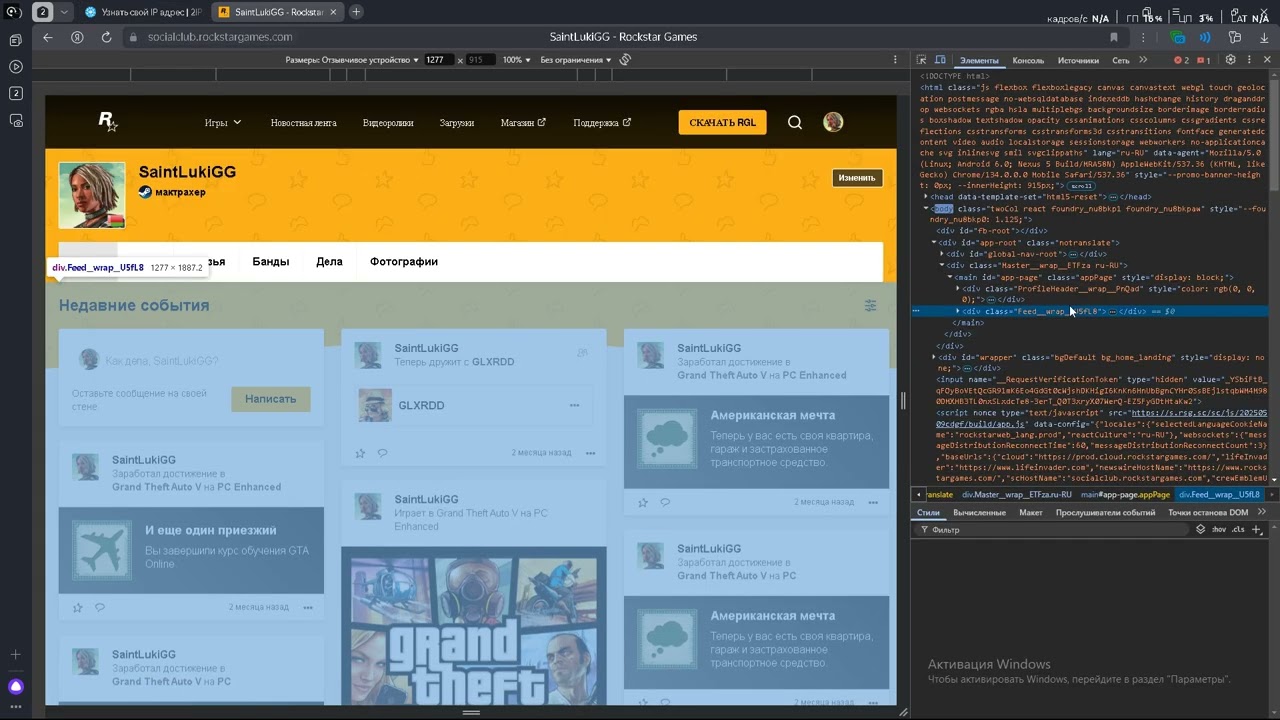Rotate the device viewport icon
1280x720 pixels.
(x=625, y=60)
